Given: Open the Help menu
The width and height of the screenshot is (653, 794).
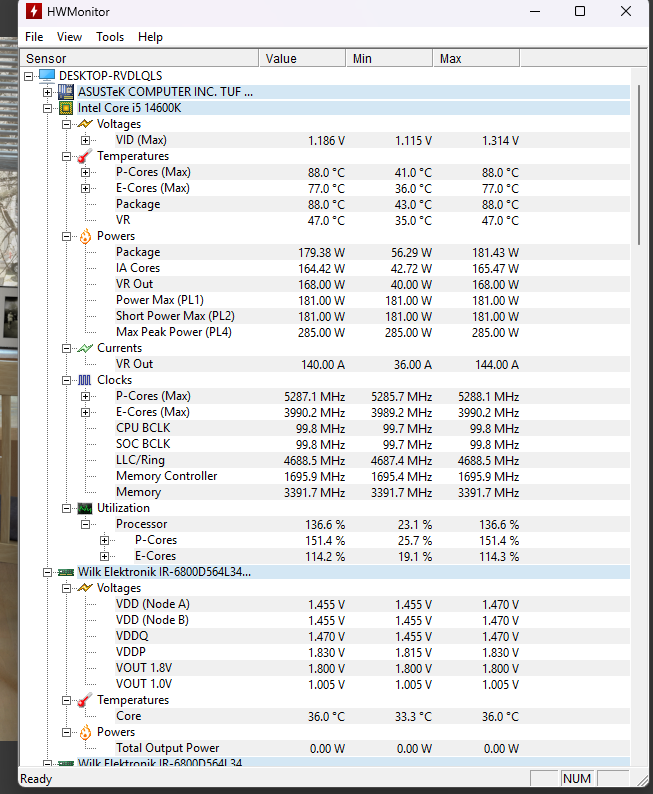Looking at the screenshot, I should 150,37.
